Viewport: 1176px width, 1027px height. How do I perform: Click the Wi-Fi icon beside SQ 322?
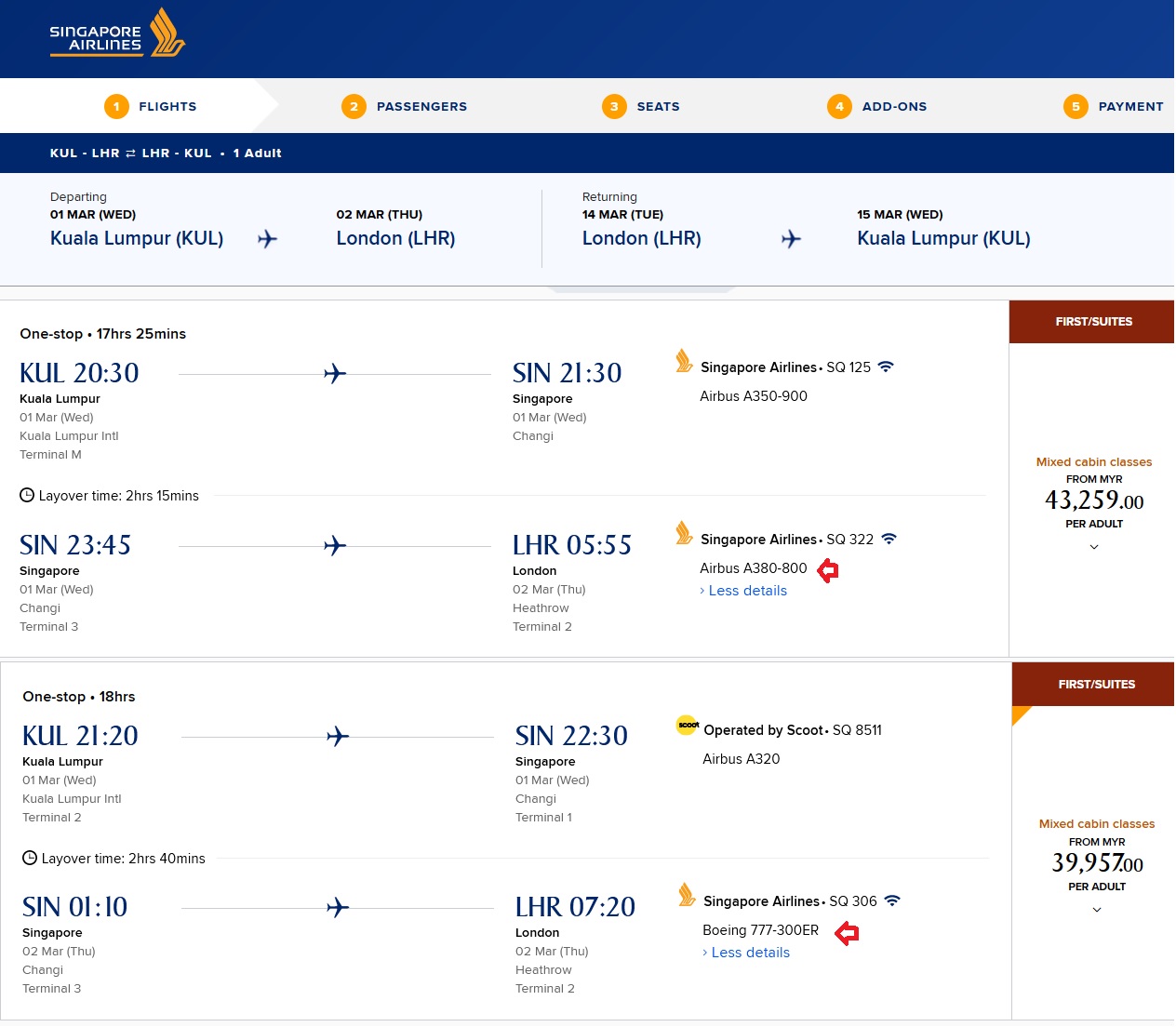click(x=889, y=539)
